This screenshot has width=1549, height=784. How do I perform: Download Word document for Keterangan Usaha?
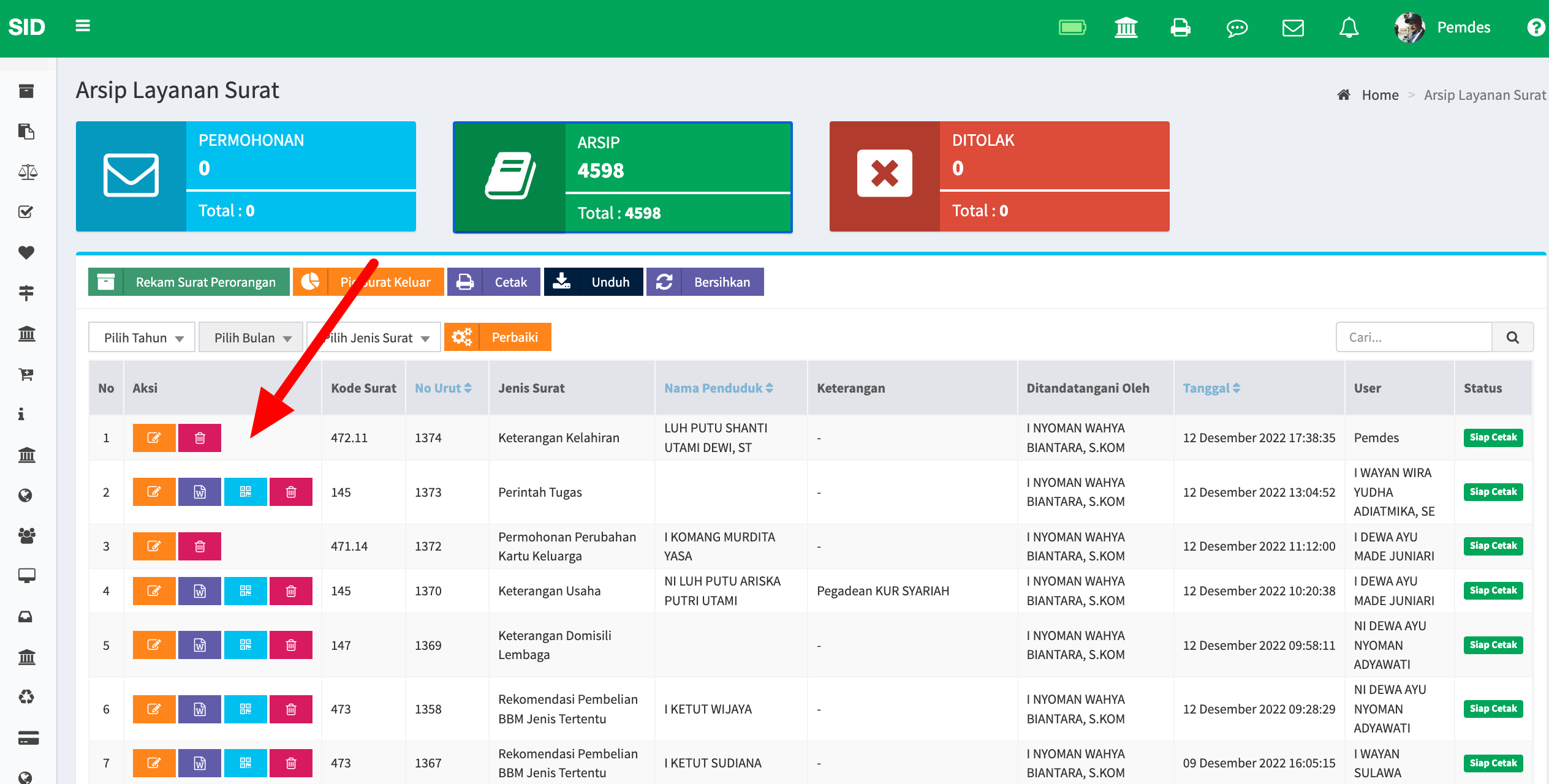(199, 590)
